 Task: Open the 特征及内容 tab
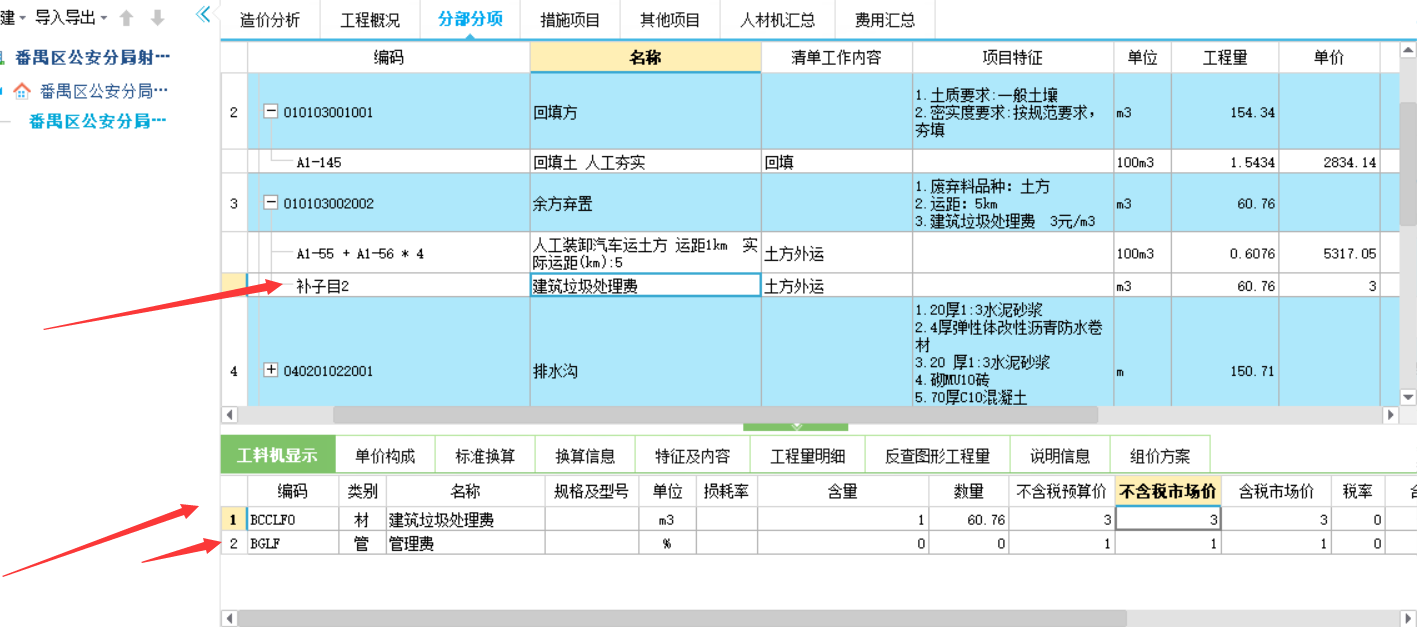point(692,456)
